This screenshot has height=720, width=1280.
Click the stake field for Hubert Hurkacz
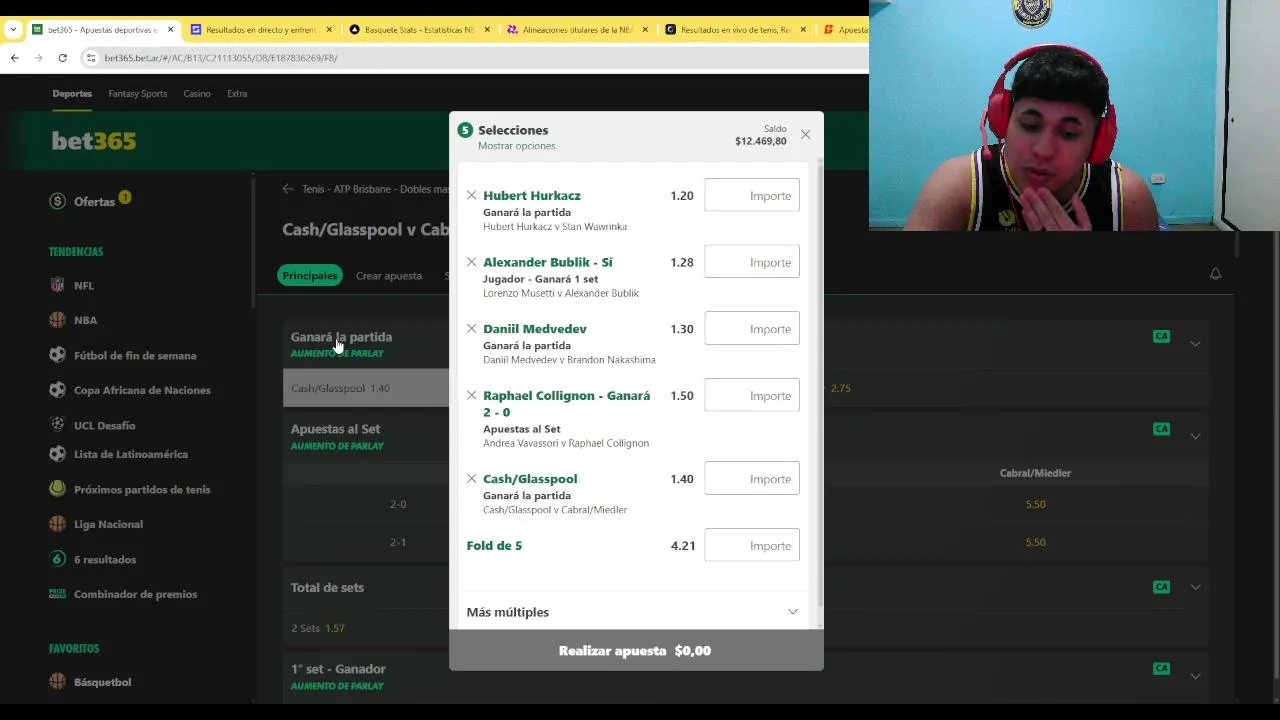coord(752,195)
